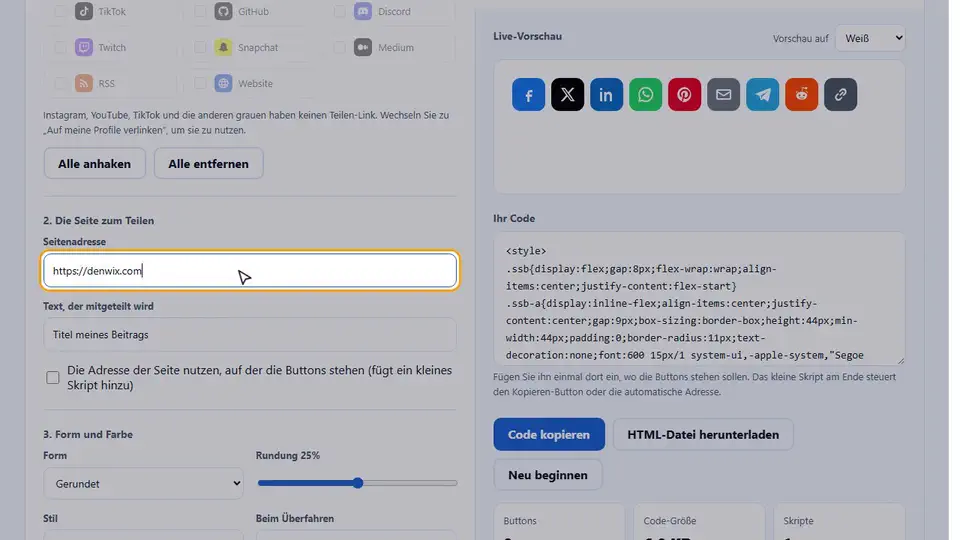Viewport: 960px width, 540px height.
Task: Enable using the page's own address checkbox
Action: (x=53, y=377)
